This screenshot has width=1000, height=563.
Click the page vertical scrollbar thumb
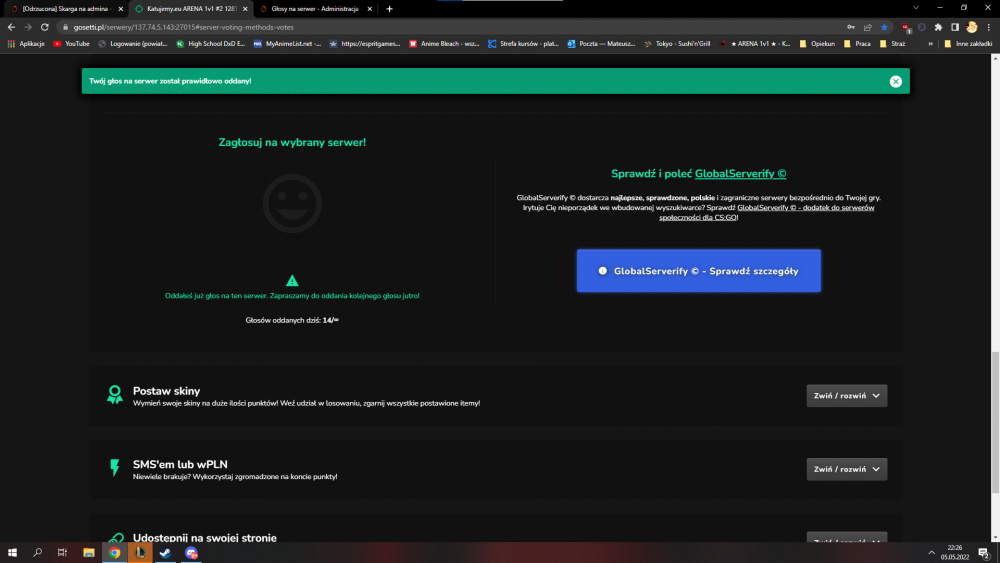(x=995, y=421)
